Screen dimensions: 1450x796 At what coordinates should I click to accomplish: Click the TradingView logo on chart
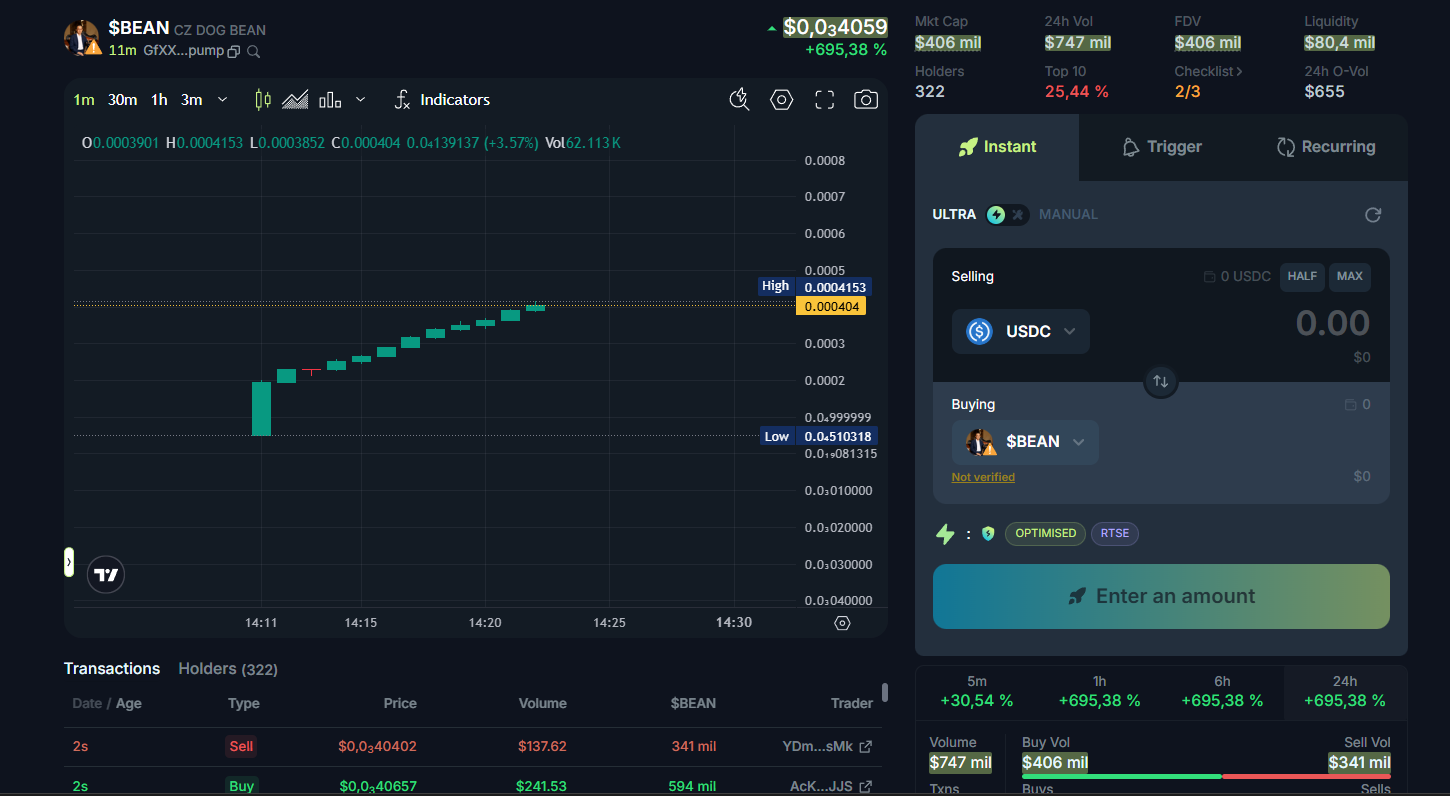(106, 575)
